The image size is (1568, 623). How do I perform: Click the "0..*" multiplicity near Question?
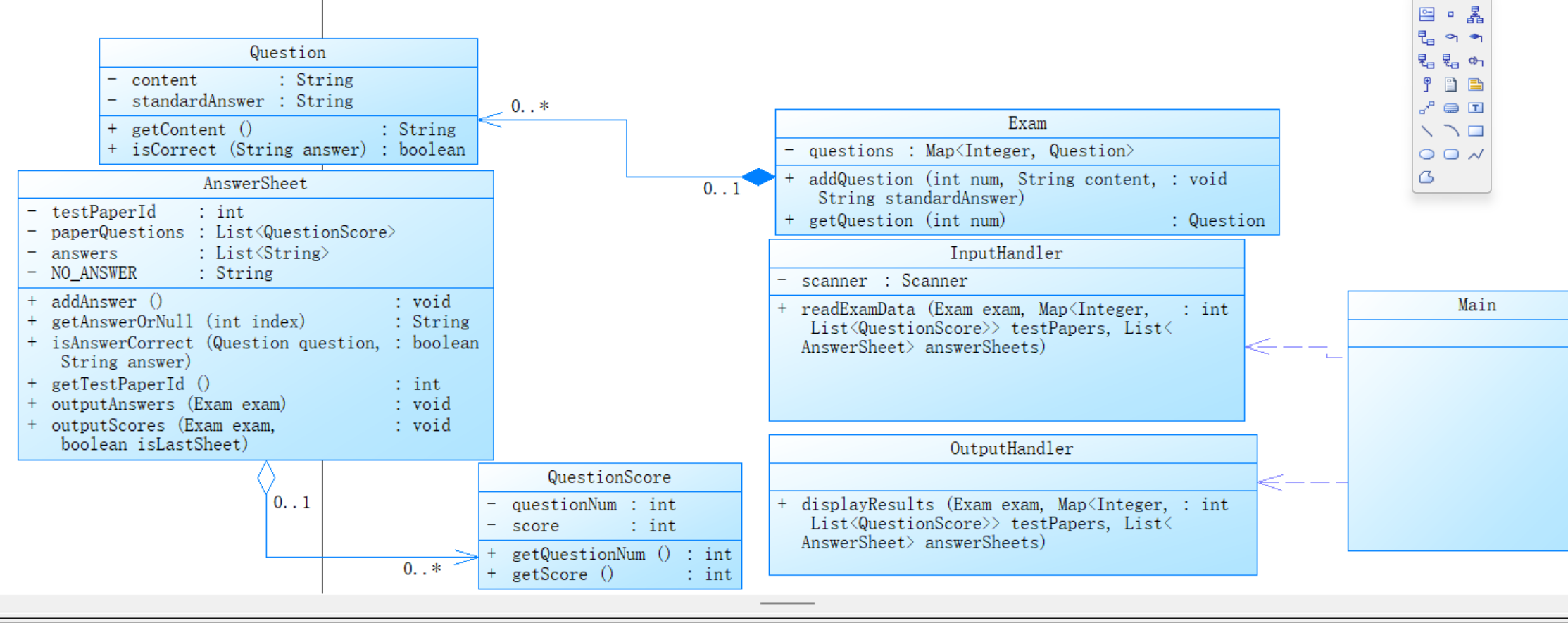pyautogui.click(x=529, y=106)
